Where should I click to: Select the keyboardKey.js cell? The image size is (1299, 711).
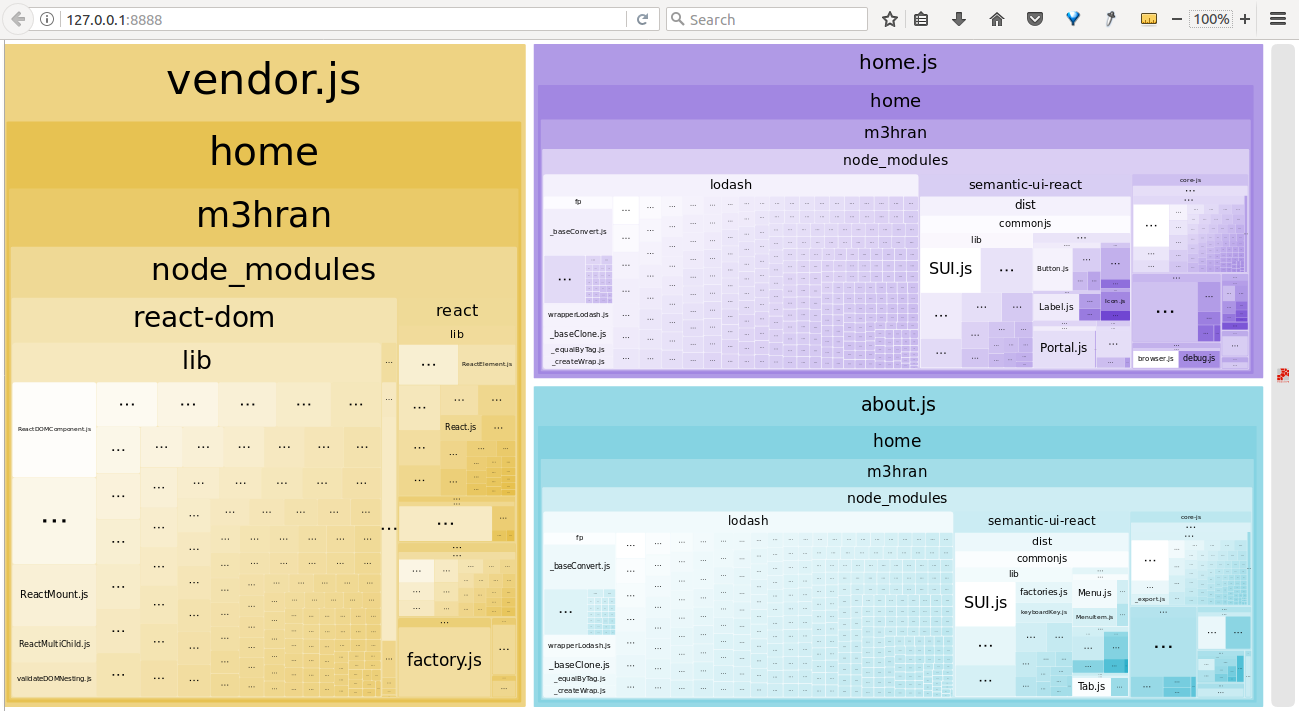(1044, 612)
